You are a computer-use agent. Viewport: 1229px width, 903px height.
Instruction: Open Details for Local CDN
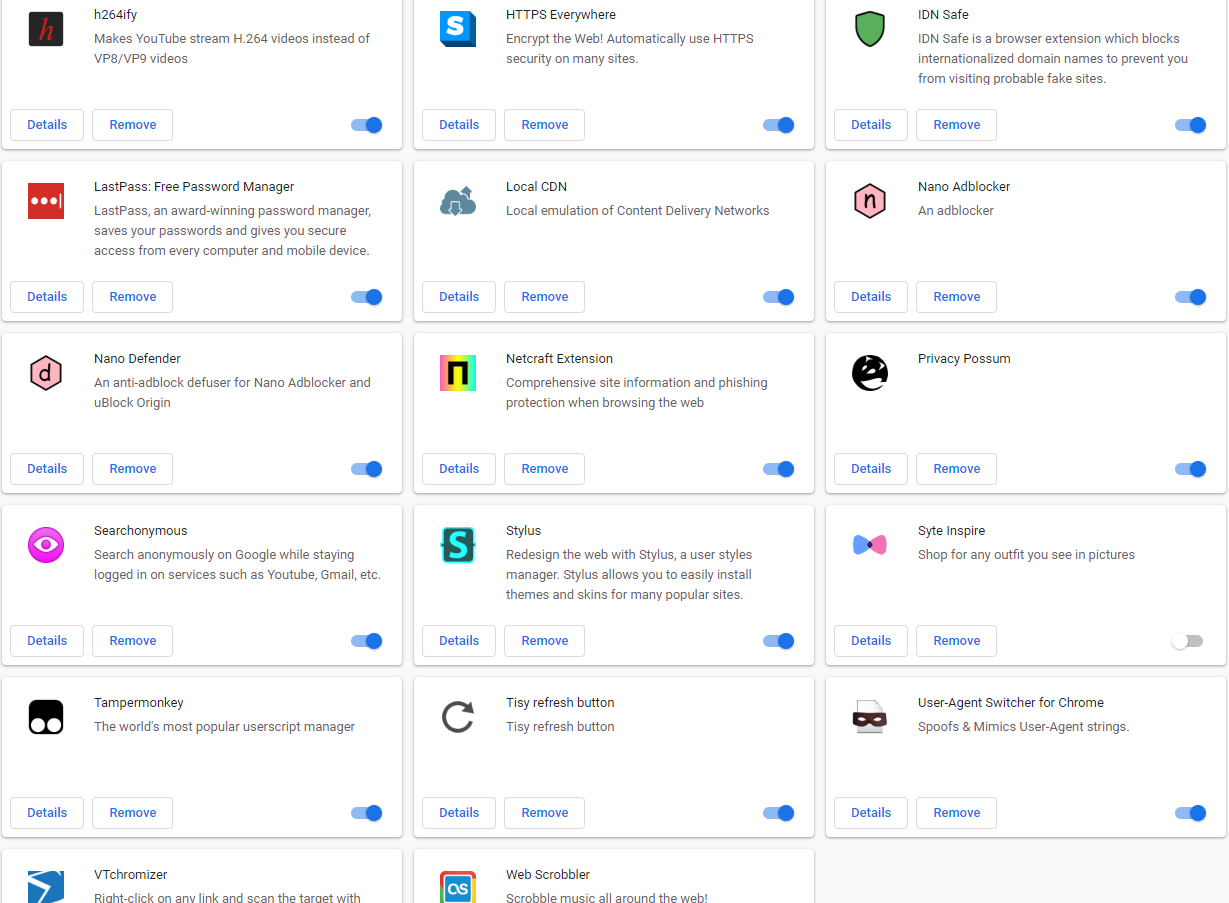coord(459,297)
